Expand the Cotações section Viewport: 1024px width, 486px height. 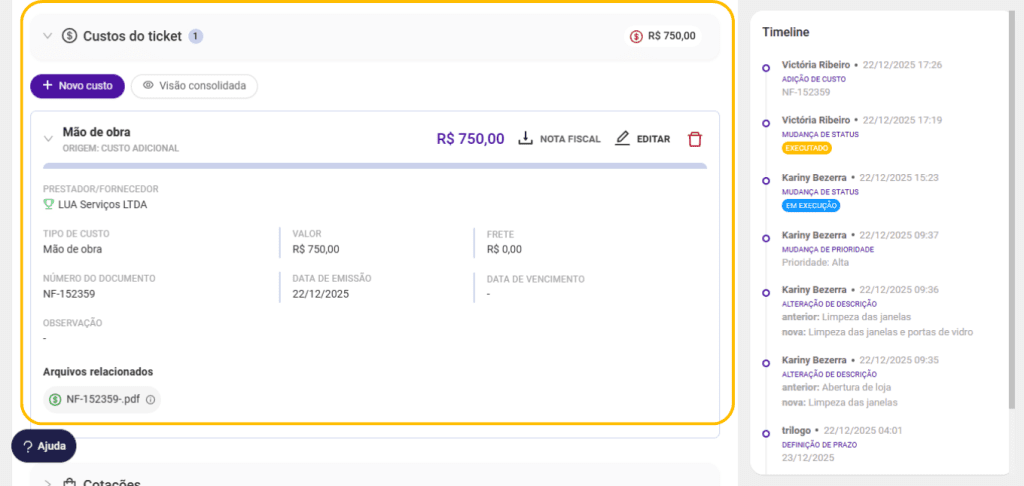coord(47,484)
